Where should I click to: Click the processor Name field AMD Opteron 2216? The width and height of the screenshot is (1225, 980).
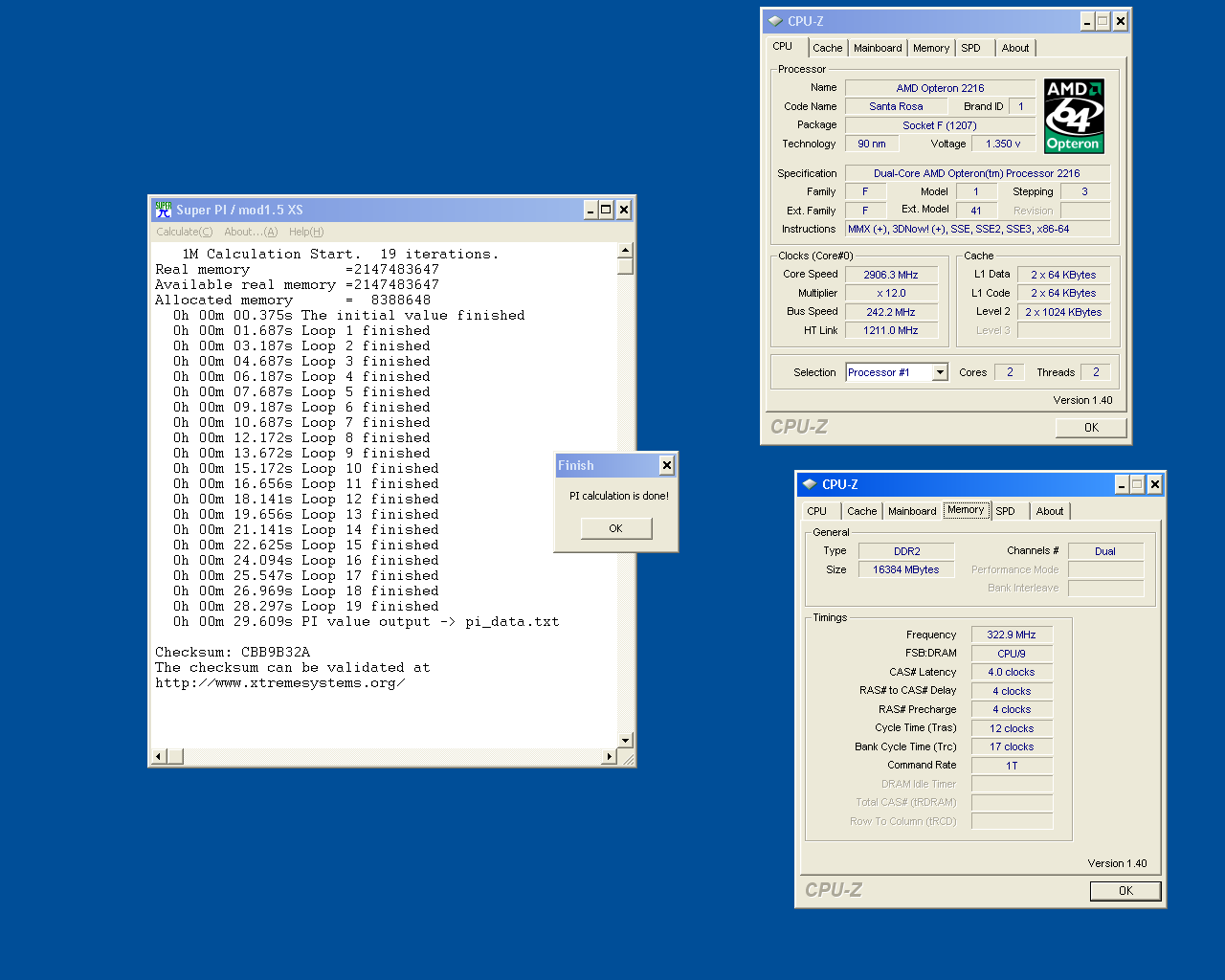point(940,88)
